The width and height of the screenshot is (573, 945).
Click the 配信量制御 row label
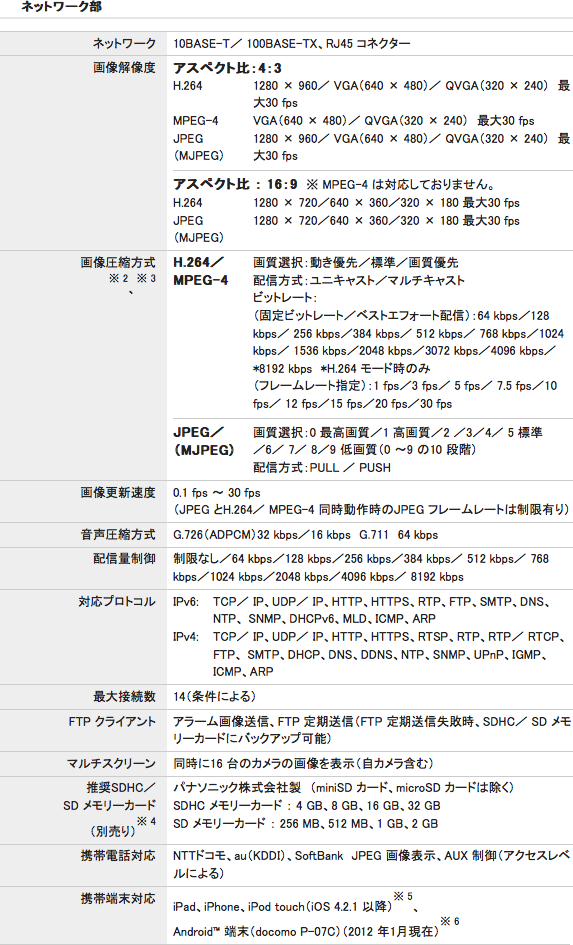[124, 559]
